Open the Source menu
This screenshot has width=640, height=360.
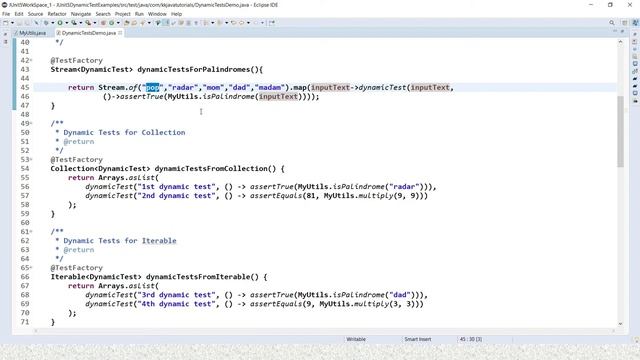pos(35,14)
